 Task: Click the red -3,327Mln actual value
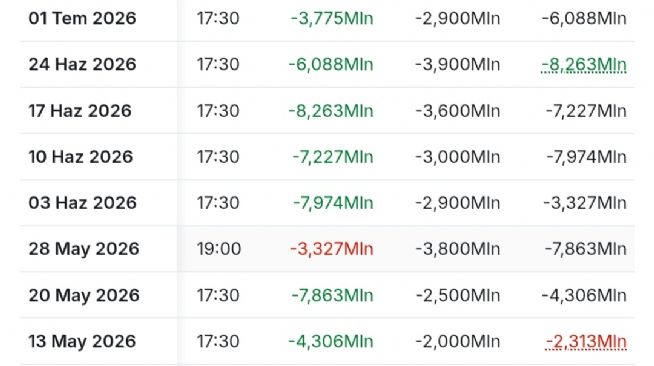coord(332,249)
